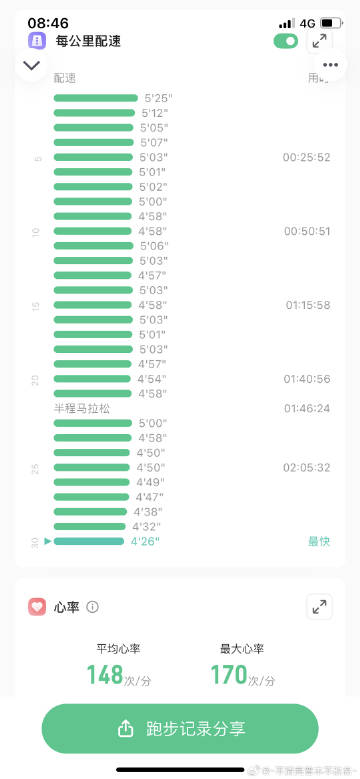
Task: Tap the 最快 fastest label
Action: [319, 542]
